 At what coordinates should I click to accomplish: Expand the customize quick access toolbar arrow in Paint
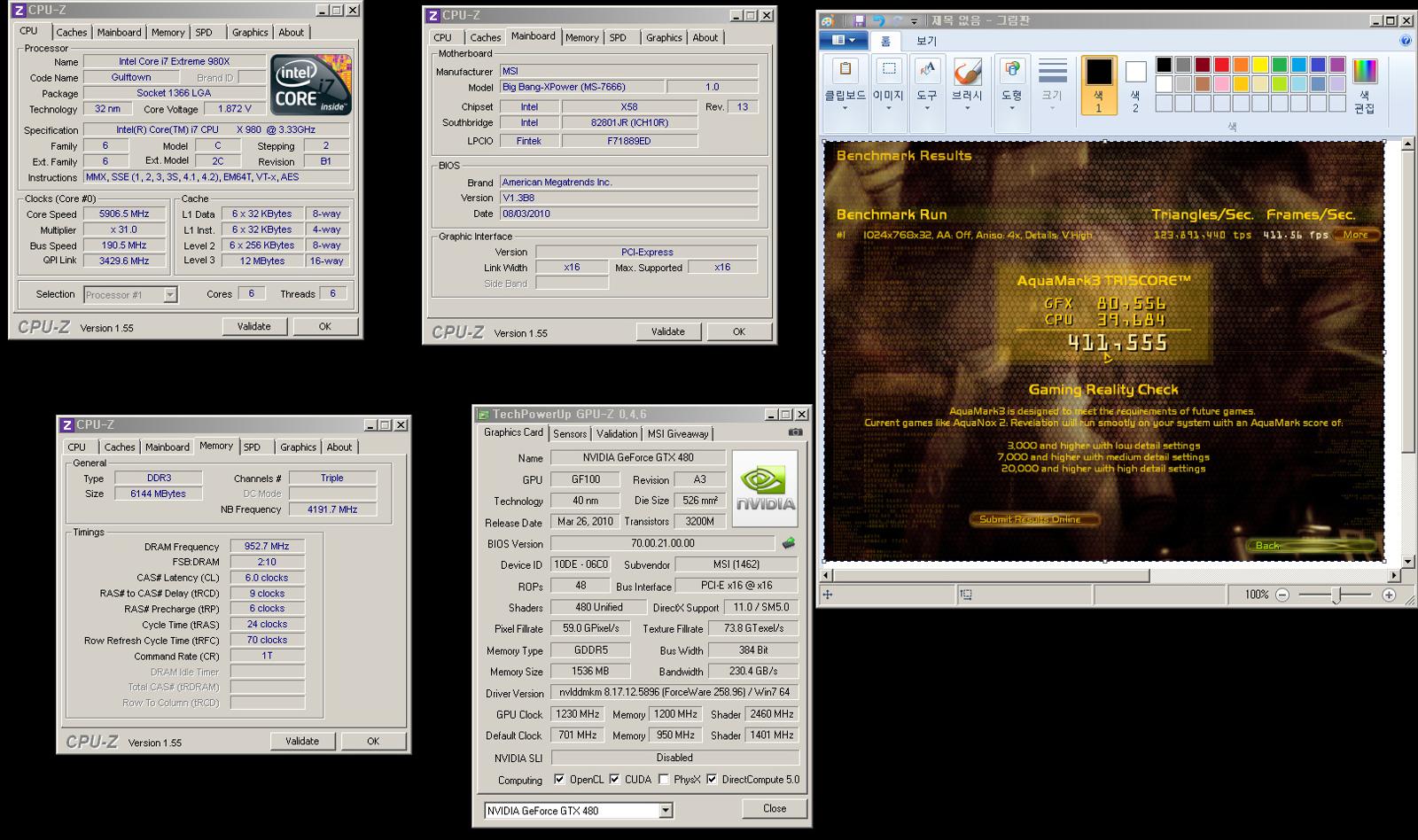point(915,21)
